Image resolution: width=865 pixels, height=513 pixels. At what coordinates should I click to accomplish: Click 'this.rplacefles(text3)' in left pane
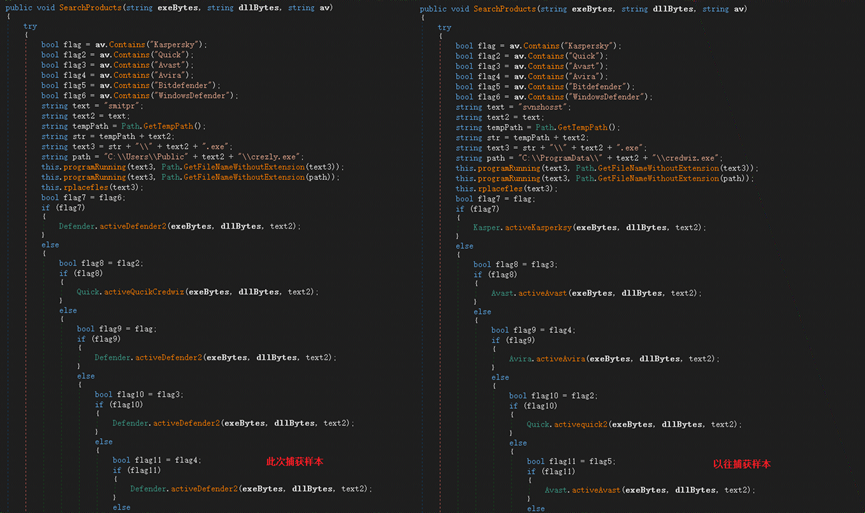[93, 187]
